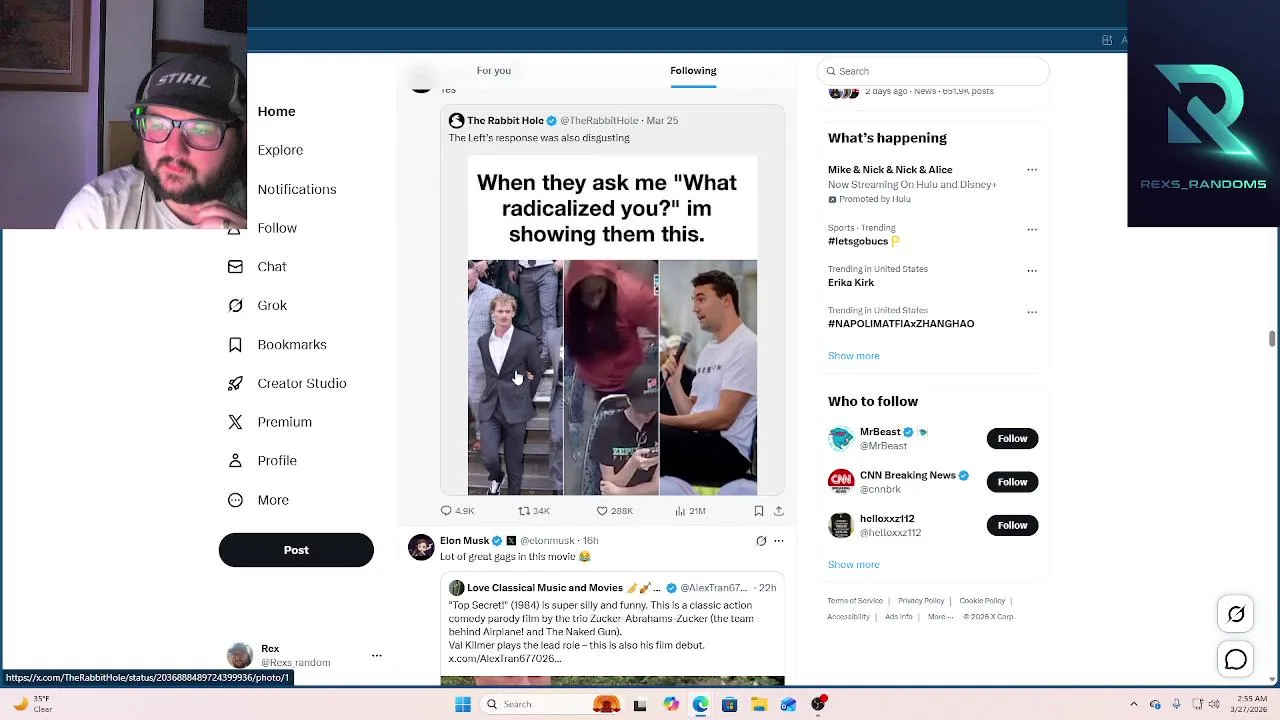Click The Rabbit Hole account name

[x=505, y=121]
